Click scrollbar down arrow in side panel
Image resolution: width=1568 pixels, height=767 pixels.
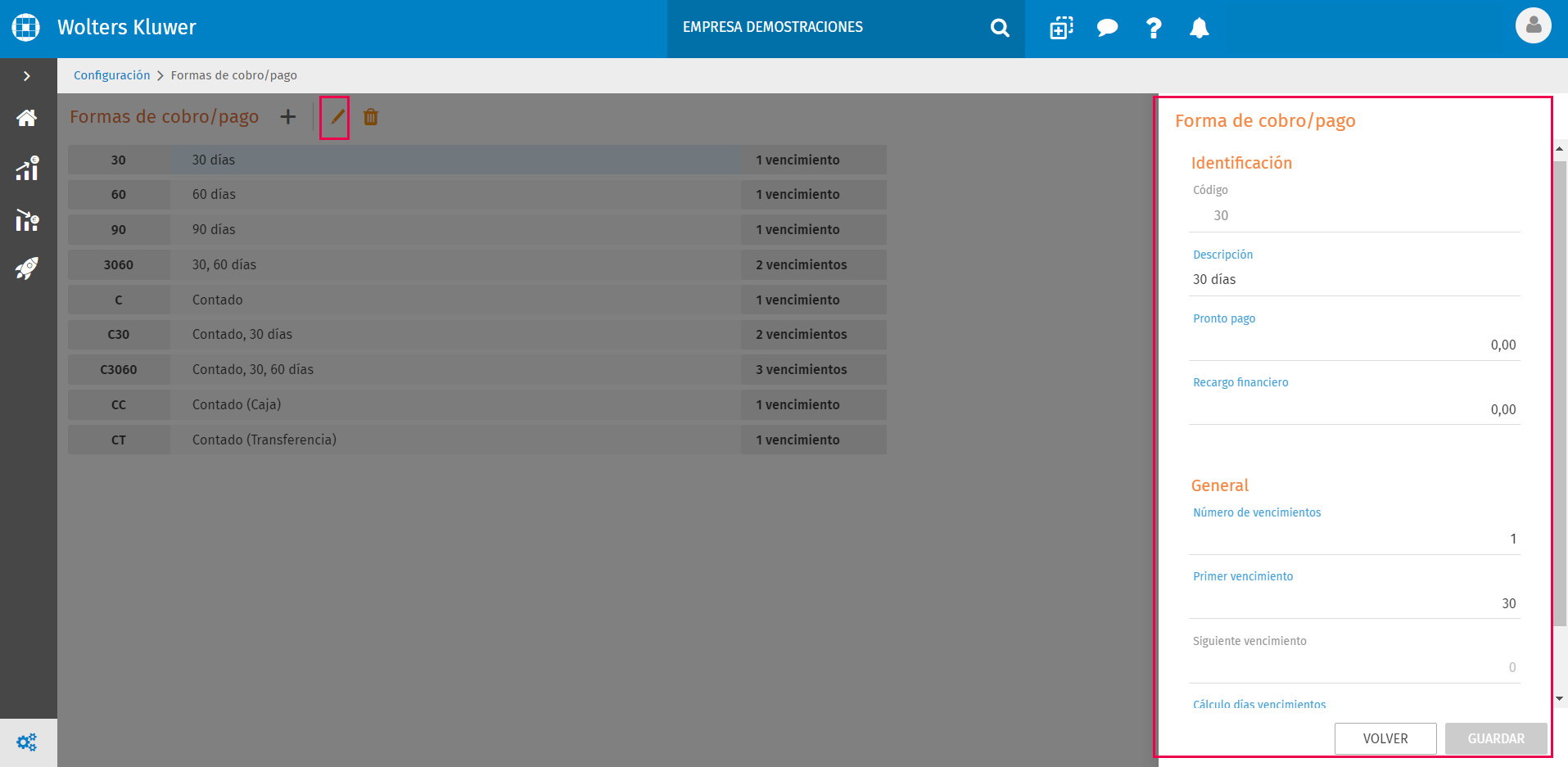(x=1560, y=699)
